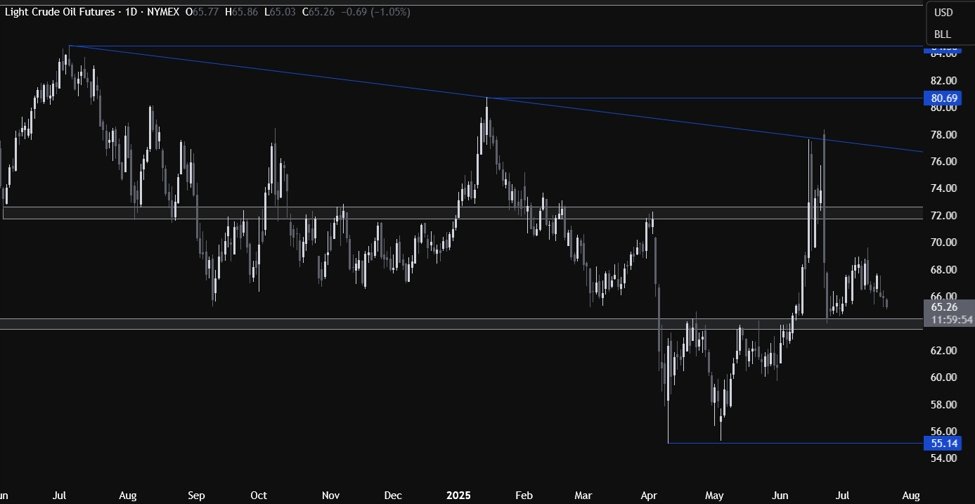This screenshot has width=975, height=504.
Task: Select the lower grey support zone rectangle
Action: coord(400,323)
